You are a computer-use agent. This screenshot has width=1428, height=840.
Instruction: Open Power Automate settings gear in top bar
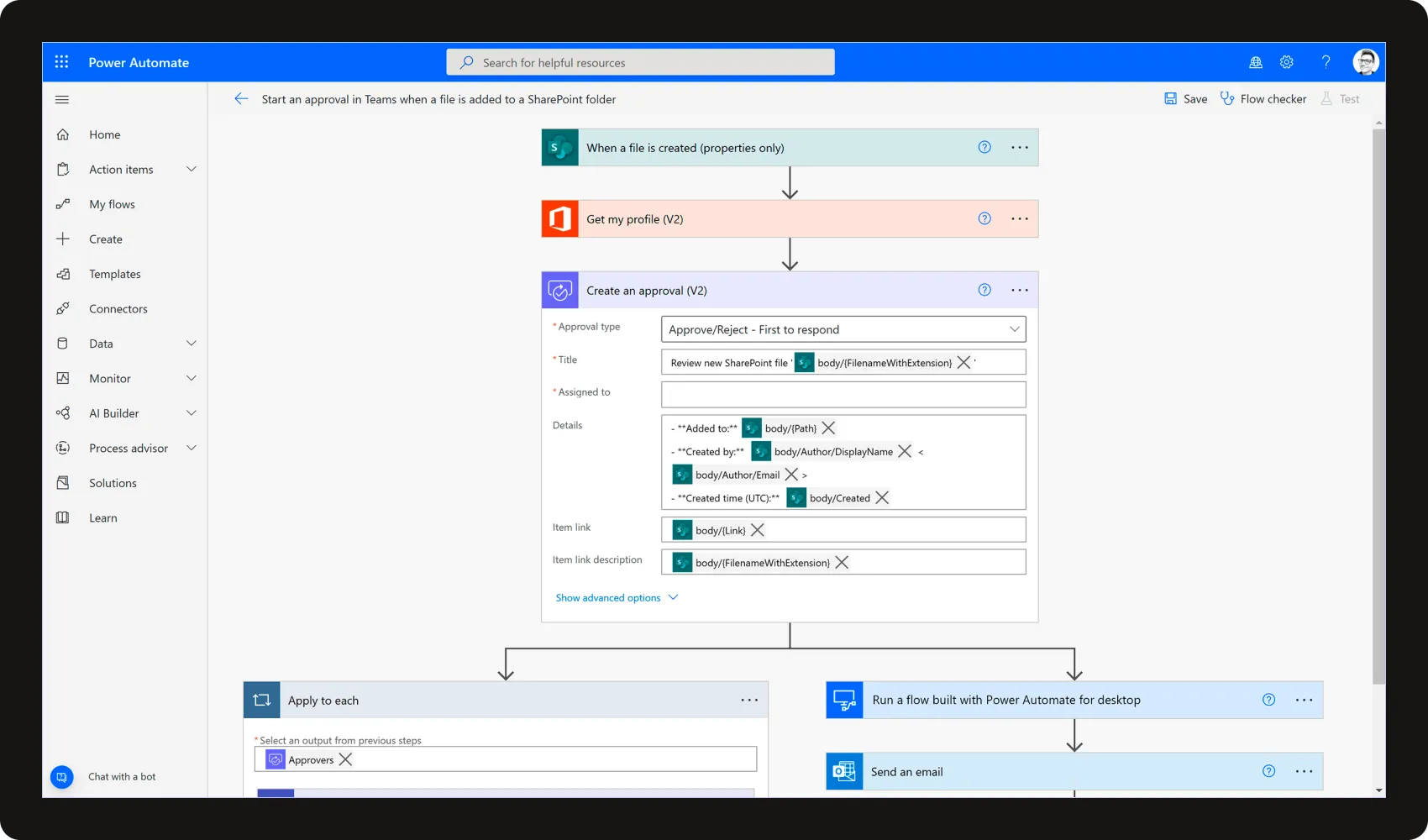point(1286,61)
